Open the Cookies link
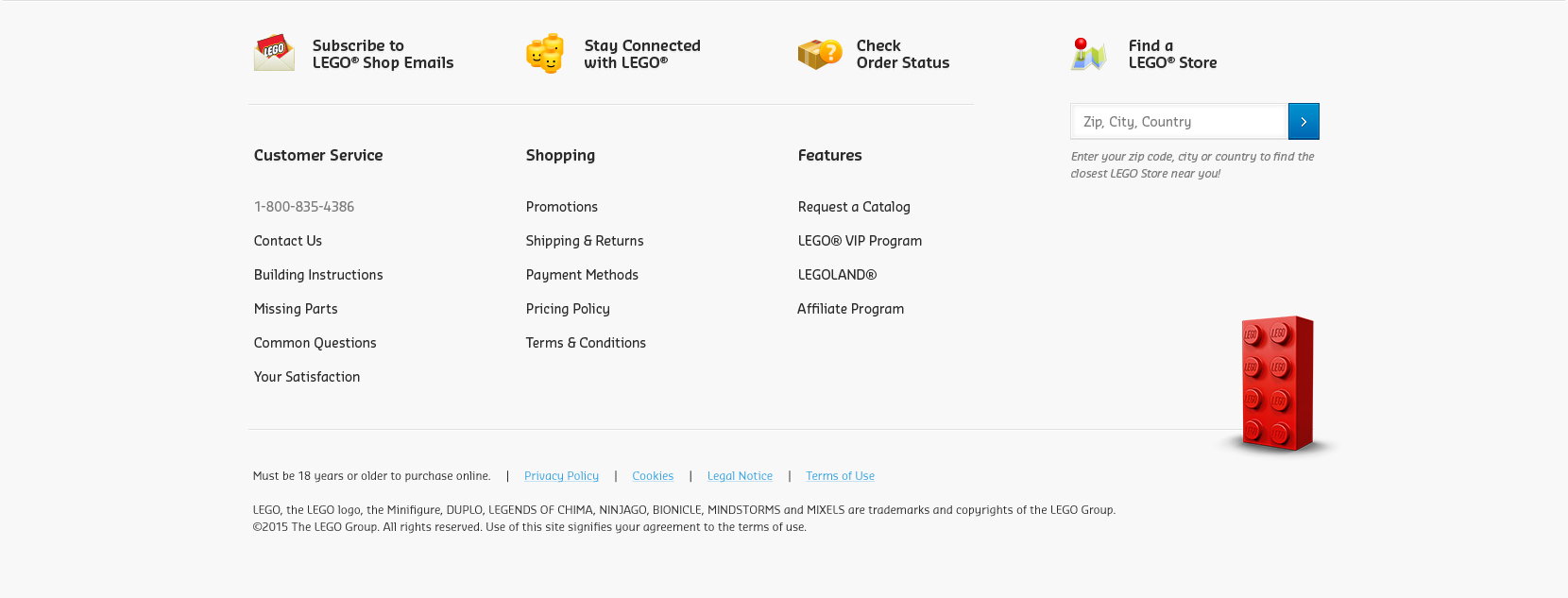 (x=653, y=476)
